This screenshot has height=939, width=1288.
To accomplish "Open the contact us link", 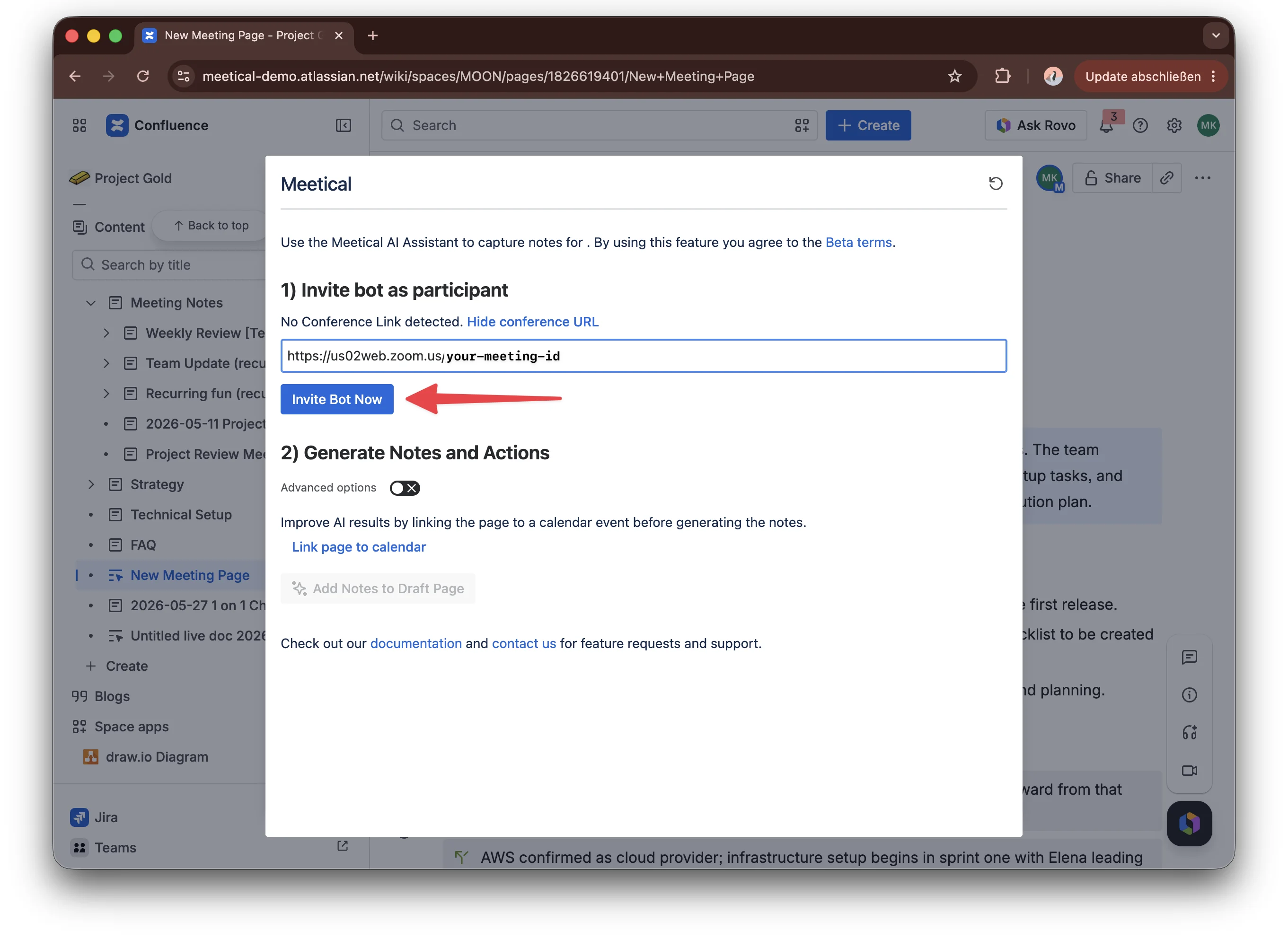I will pyautogui.click(x=523, y=643).
